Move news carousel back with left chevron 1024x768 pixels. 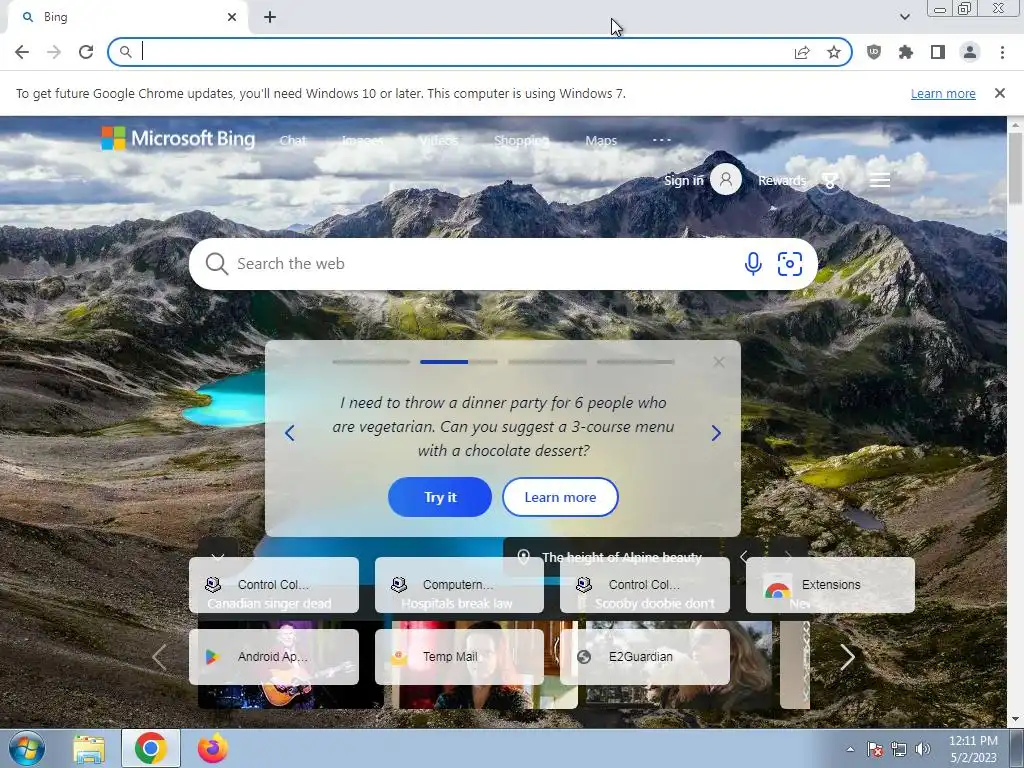(159, 657)
